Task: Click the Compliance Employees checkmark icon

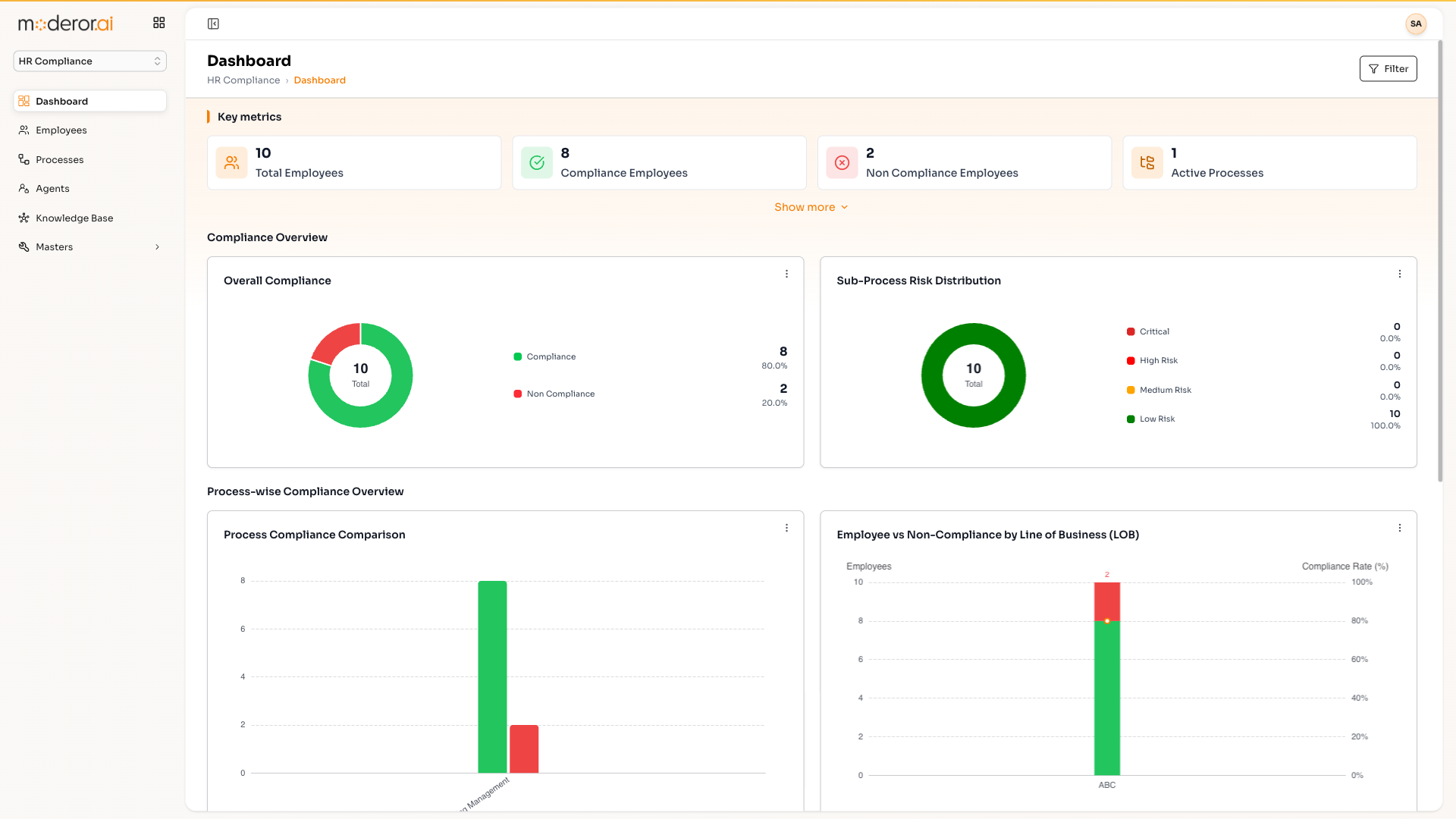Action: pyautogui.click(x=537, y=163)
